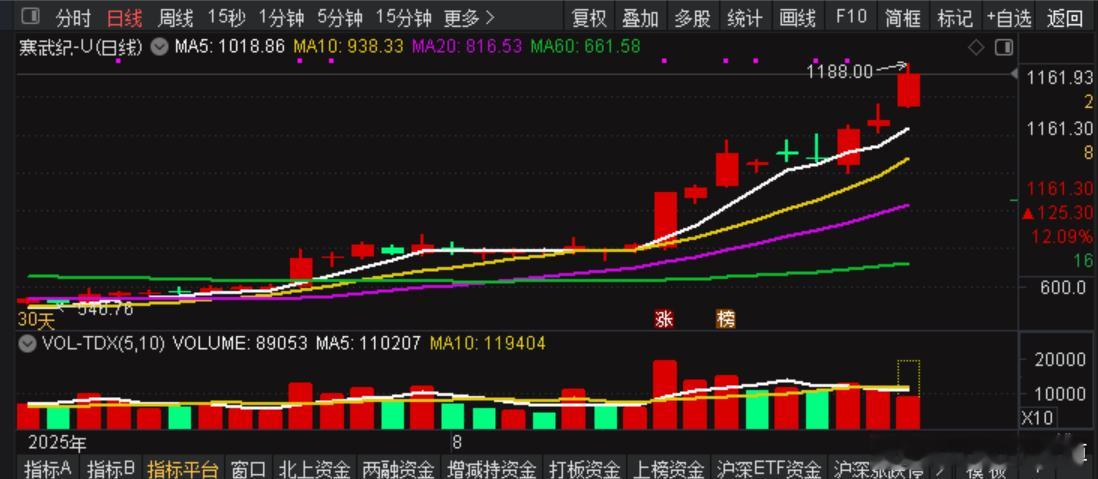
Task: Click the MA5: 1018.86 indicator label
Action: [229, 48]
